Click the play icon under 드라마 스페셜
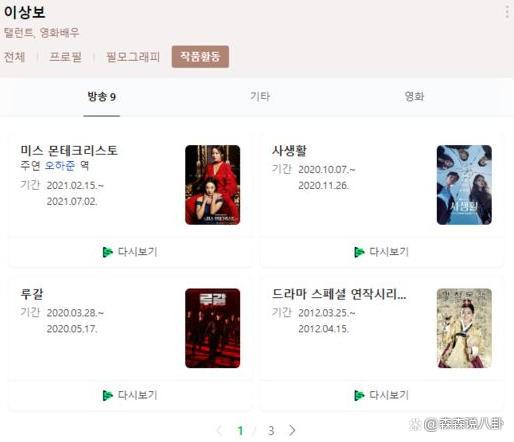 click(x=359, y=395)
